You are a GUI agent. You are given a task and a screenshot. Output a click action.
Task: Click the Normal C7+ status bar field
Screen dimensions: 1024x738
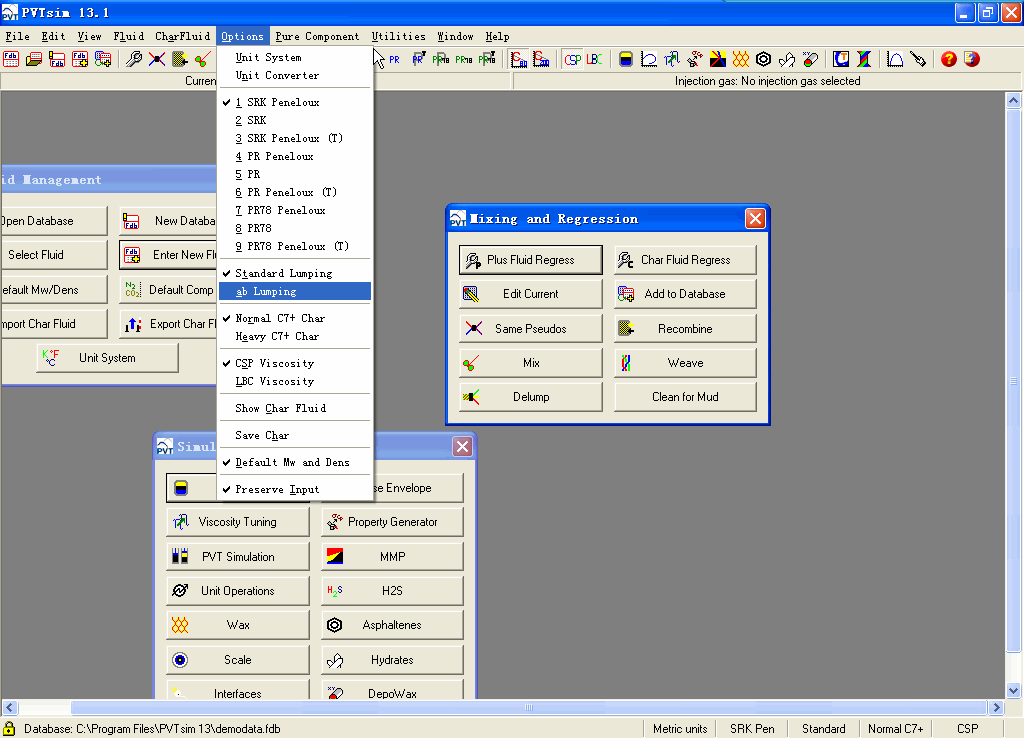[x=895, y=729]
